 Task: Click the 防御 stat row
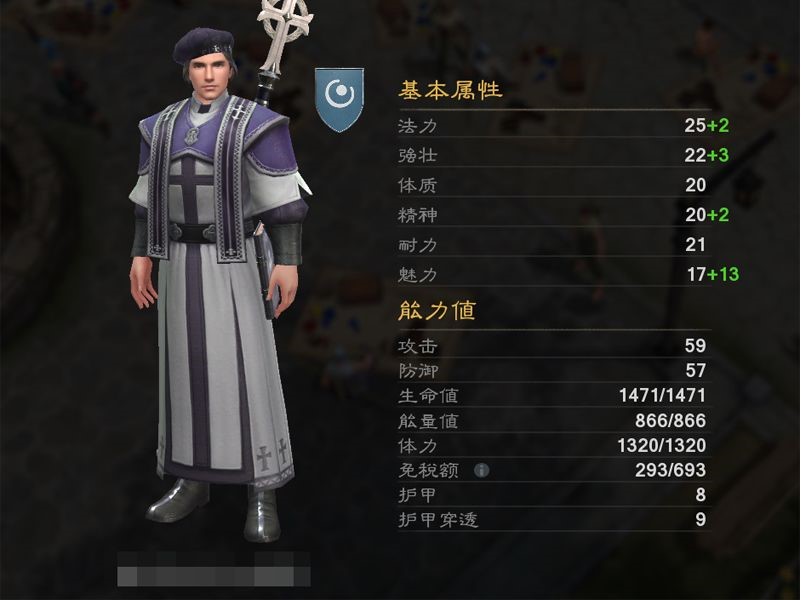[555, 370]
